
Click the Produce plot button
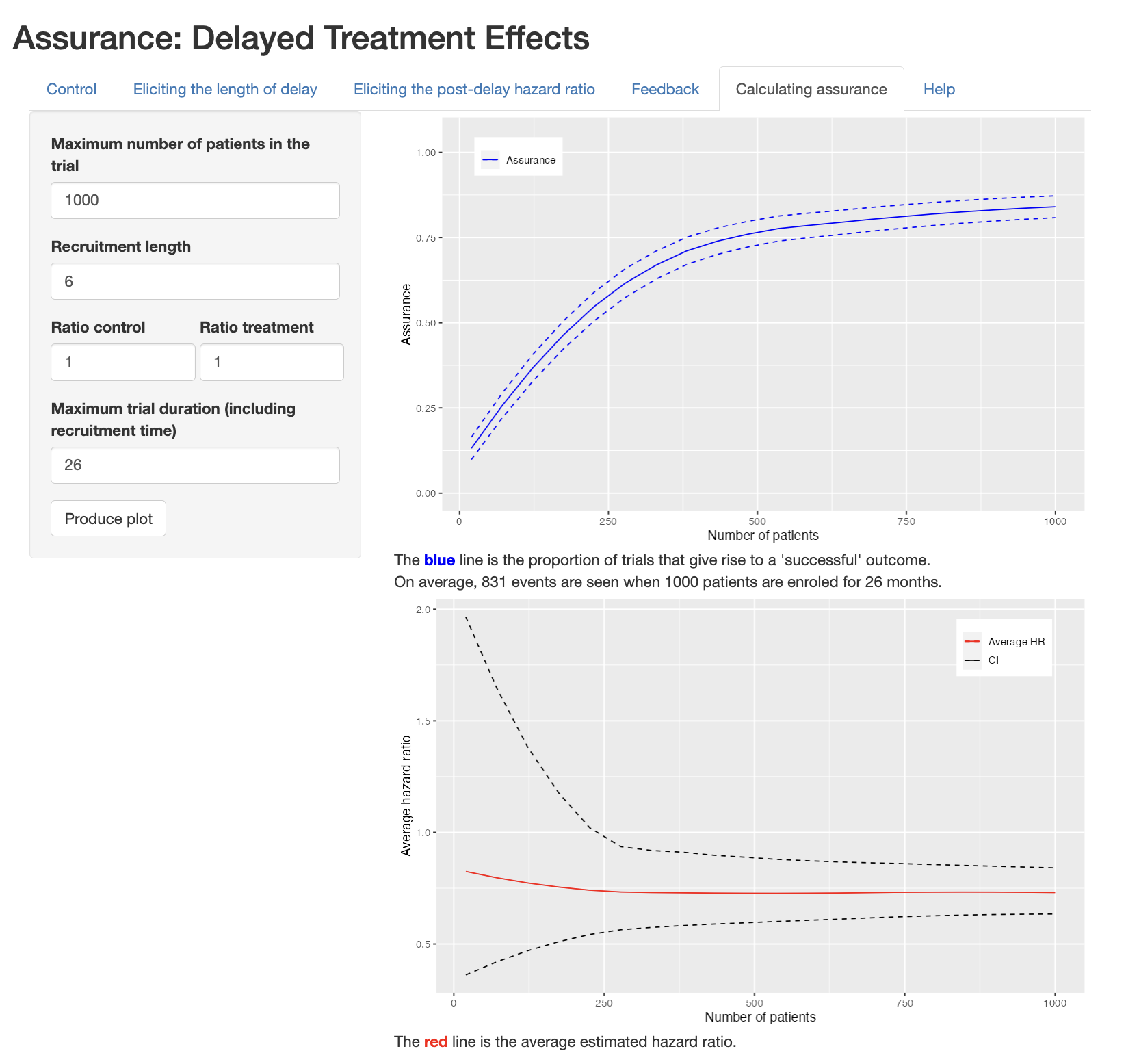coord(108,519)
